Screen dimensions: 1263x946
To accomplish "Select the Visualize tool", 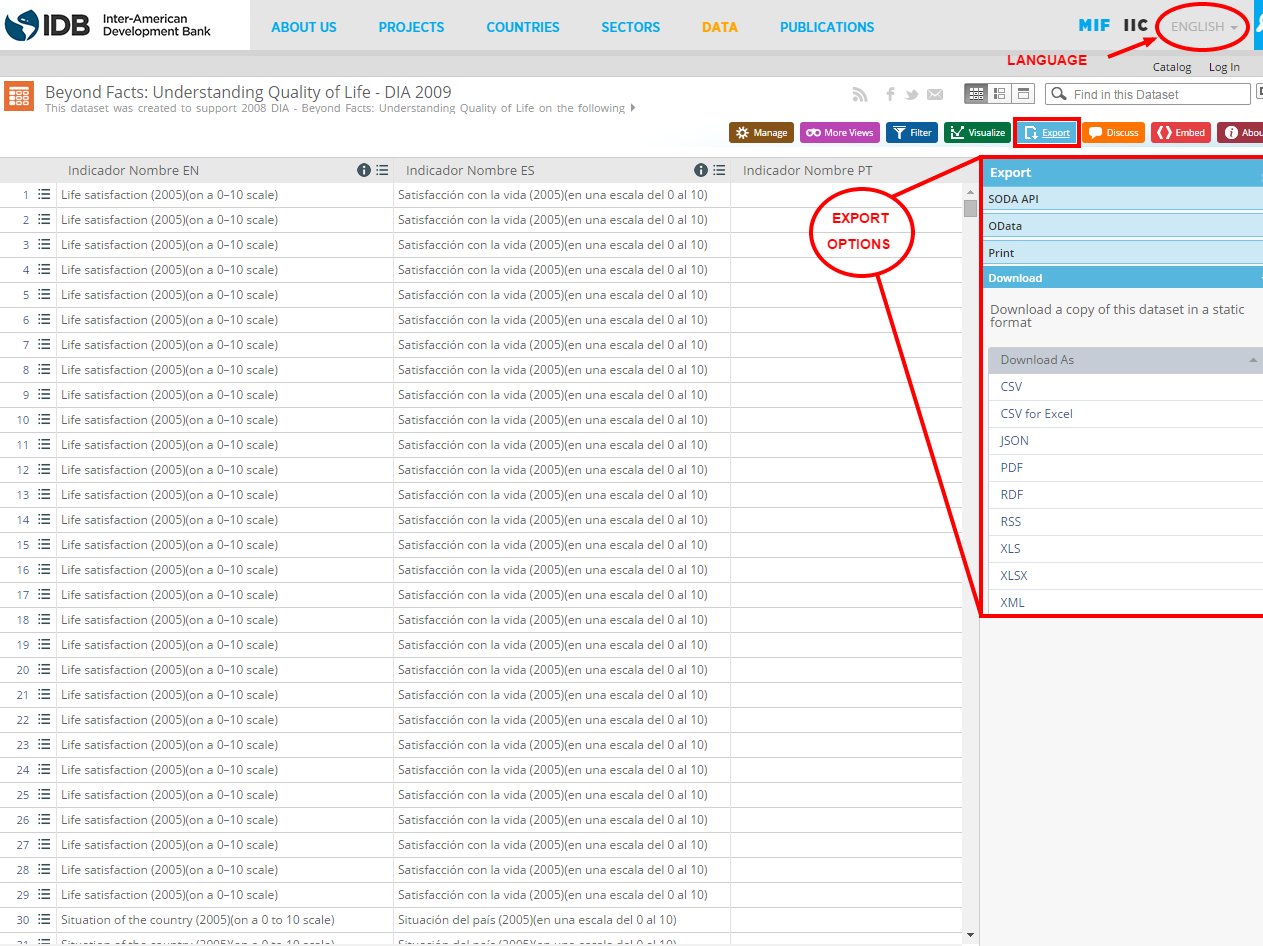I will [977, 132].
